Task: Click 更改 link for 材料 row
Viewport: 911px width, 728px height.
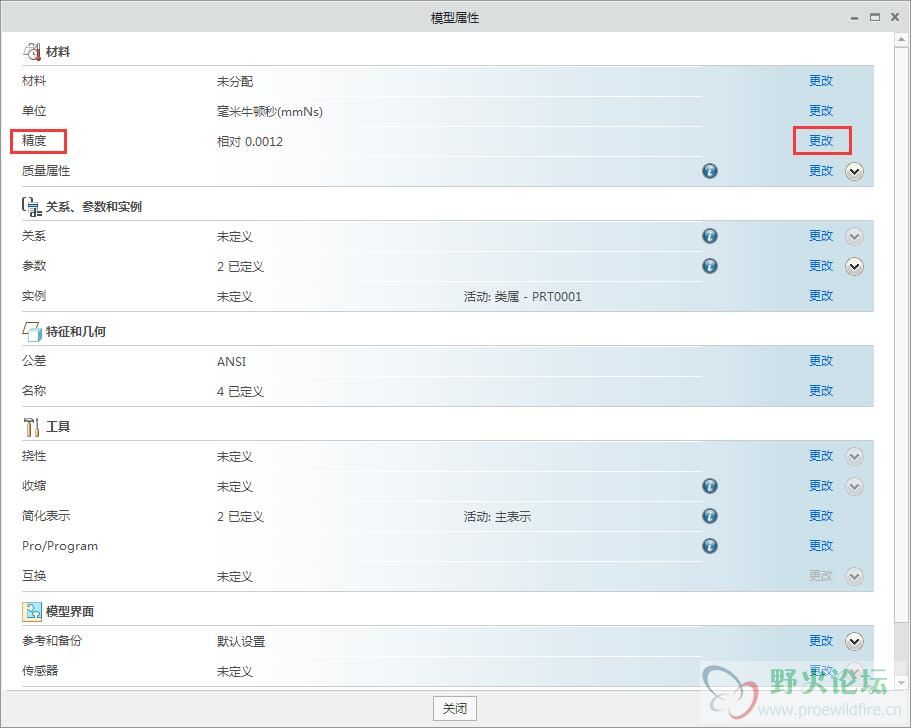Action: coord(821,81)
